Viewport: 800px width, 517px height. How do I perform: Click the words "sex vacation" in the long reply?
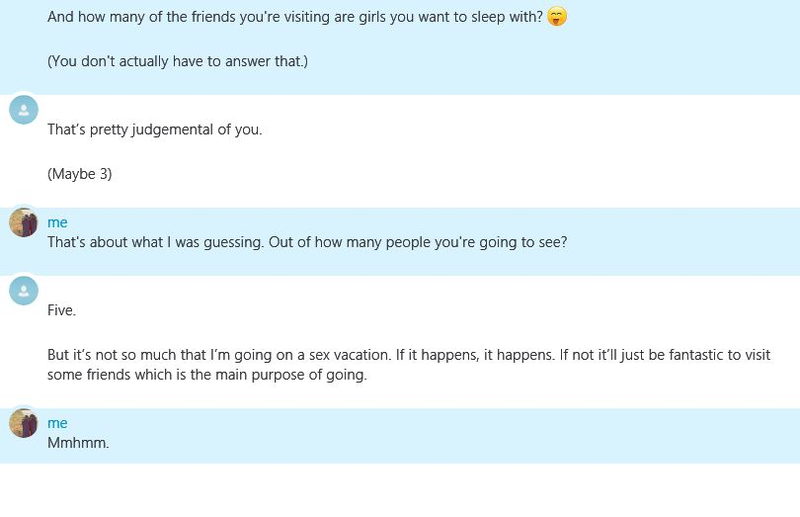point(349,355)
